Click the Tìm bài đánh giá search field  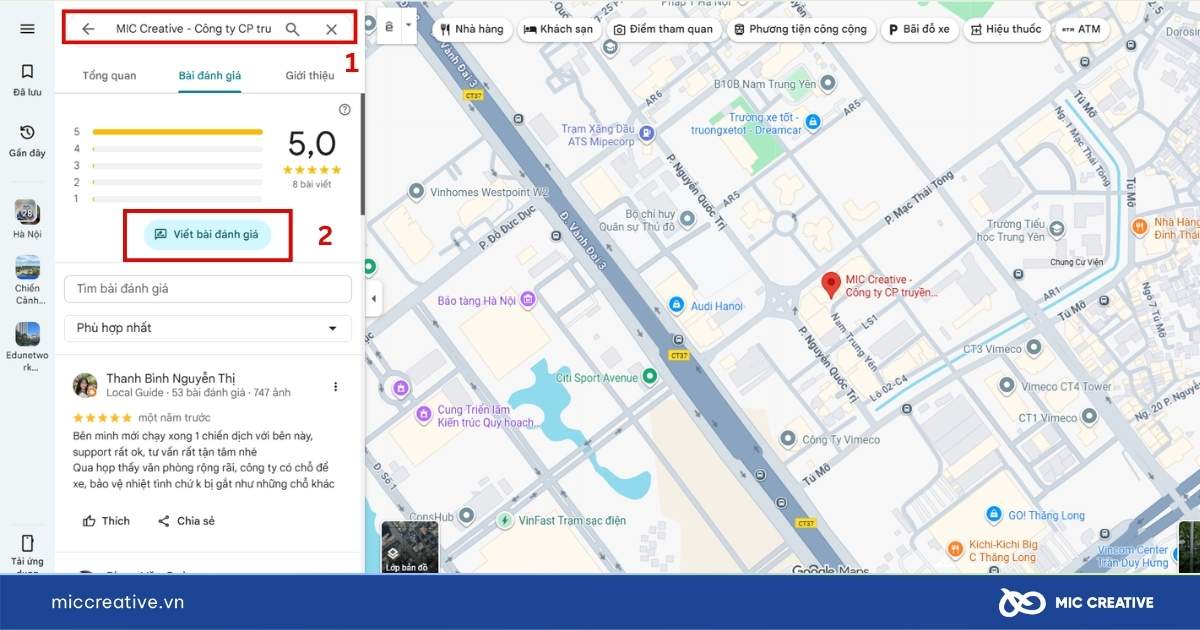point(208,289)
